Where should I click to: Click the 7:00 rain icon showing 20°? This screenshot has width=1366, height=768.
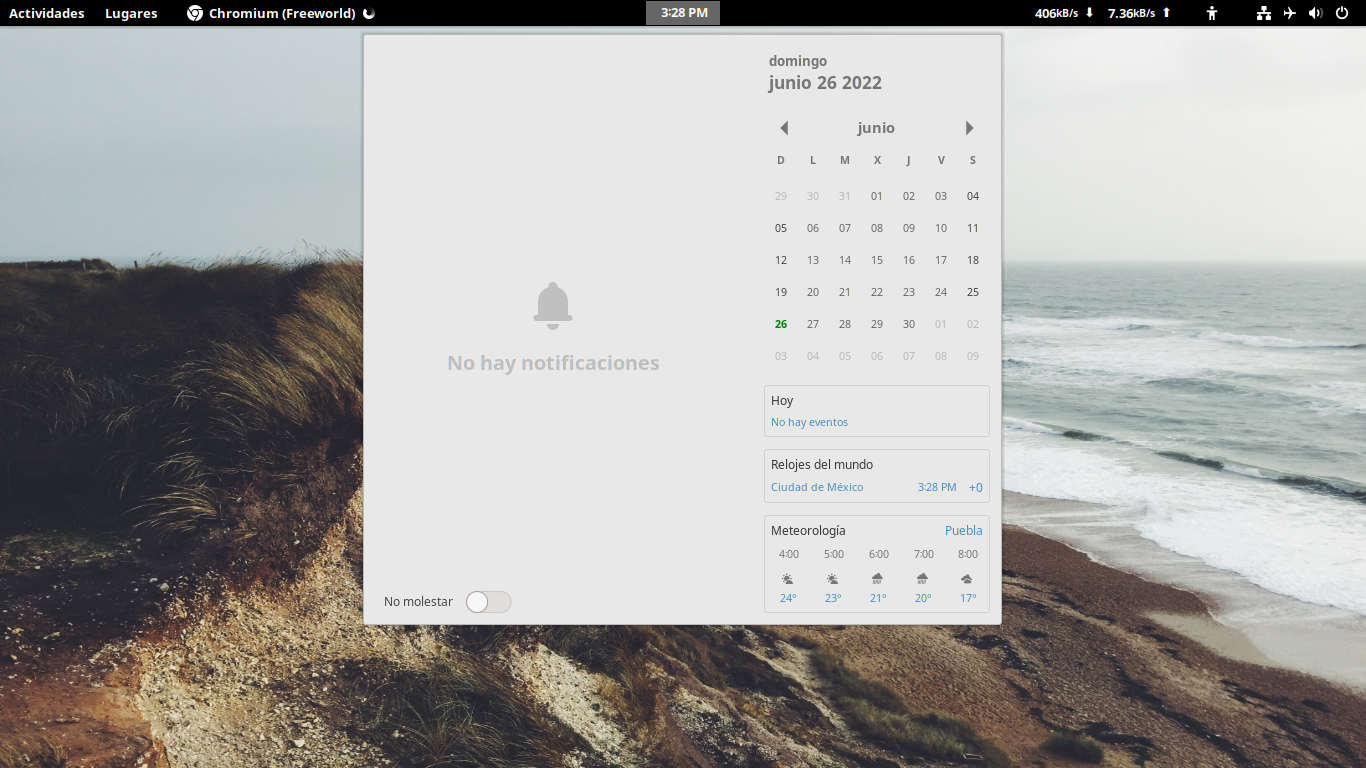(923, 579)
